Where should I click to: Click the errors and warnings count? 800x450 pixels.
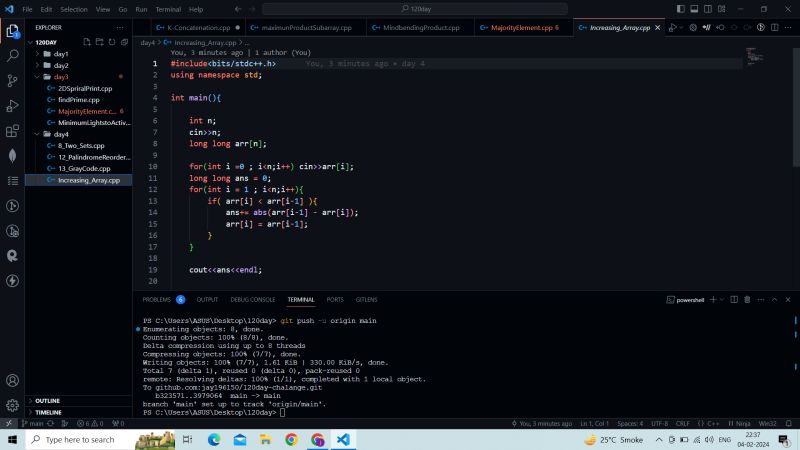tap(90, 423)
